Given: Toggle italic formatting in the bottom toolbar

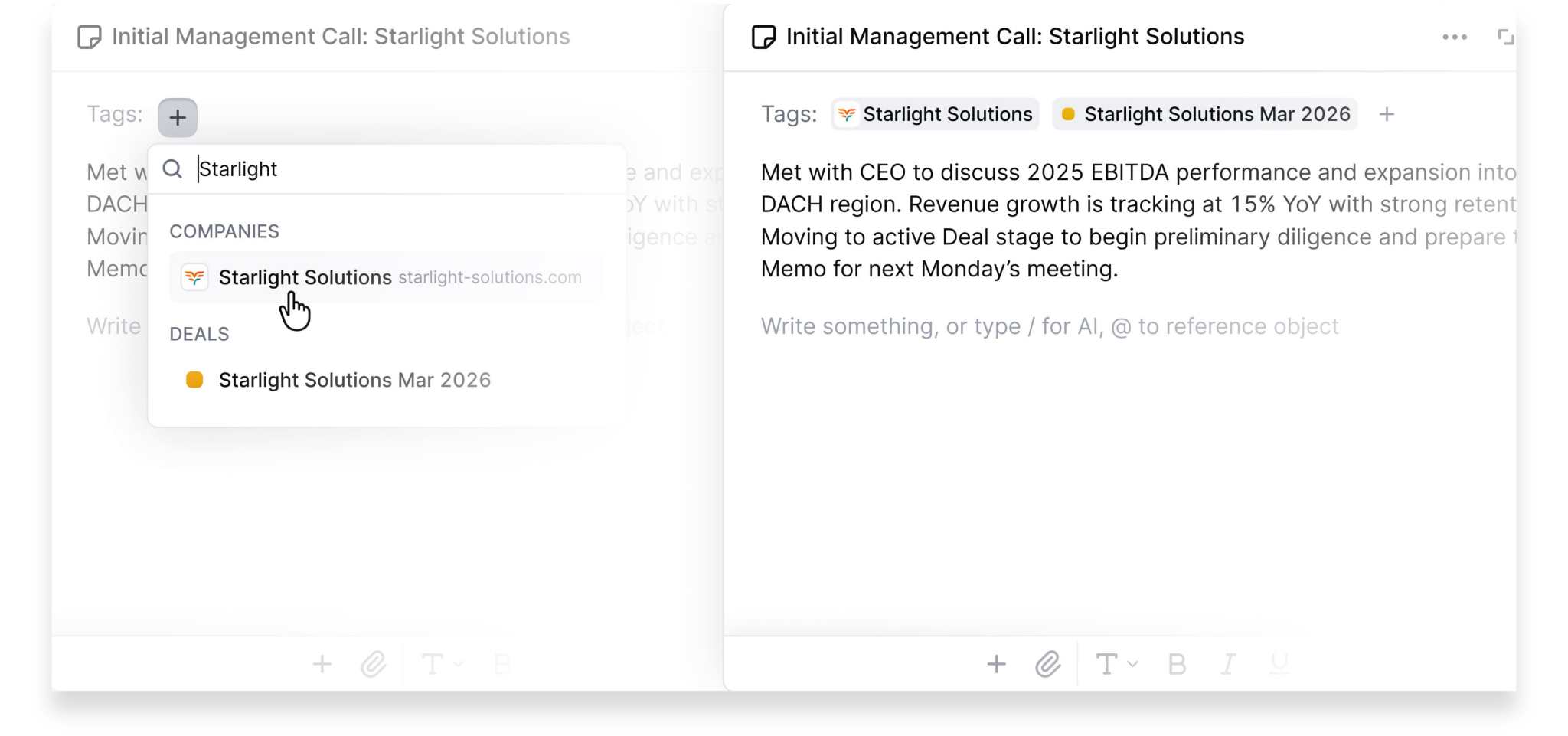Looking at the screenshot, I should (x=1227, y=664).
